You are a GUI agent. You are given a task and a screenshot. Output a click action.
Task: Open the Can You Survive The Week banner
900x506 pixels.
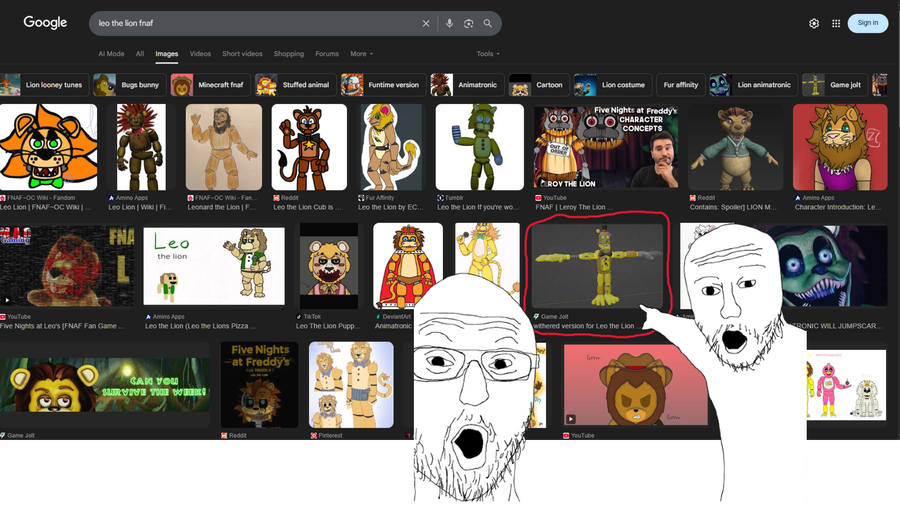pos(105,384)
